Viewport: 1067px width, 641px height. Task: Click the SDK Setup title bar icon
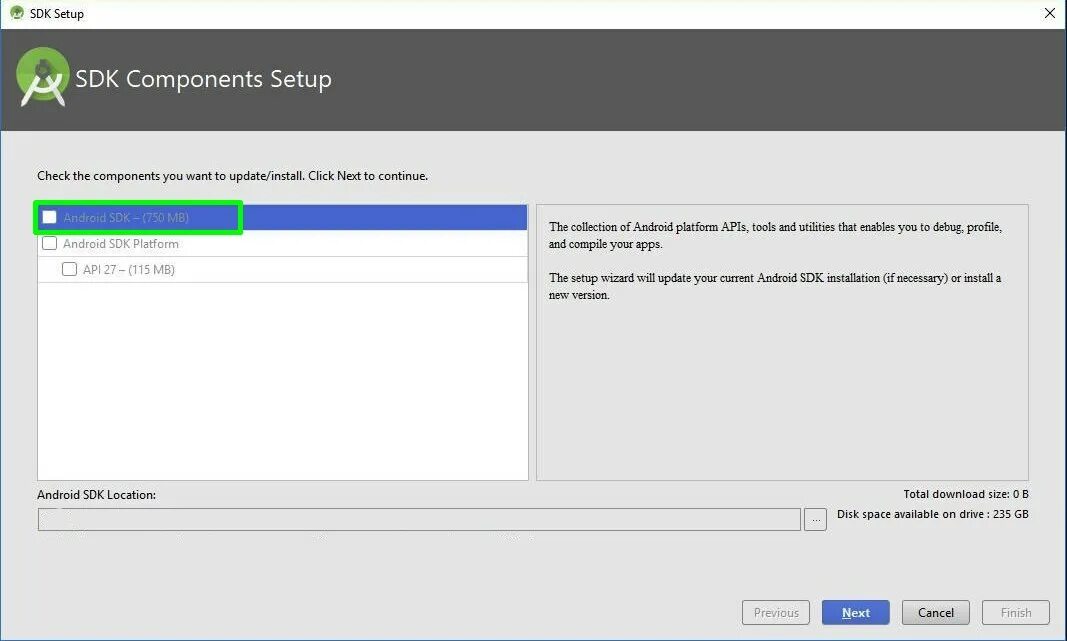[17, 13]
